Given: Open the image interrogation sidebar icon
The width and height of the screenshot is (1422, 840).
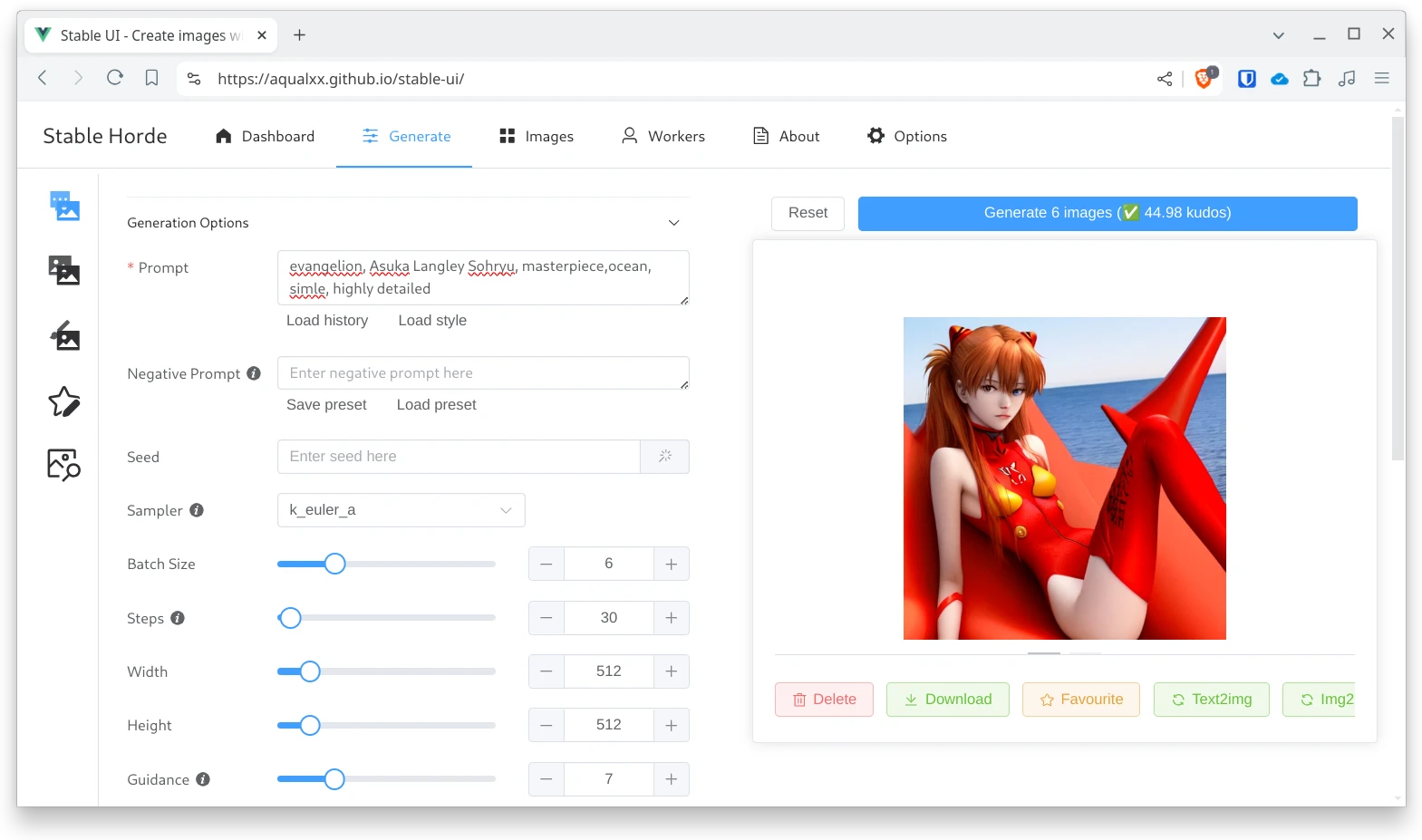Looking at the screenshot, I should pyautogui.click(x=64, y=465).
